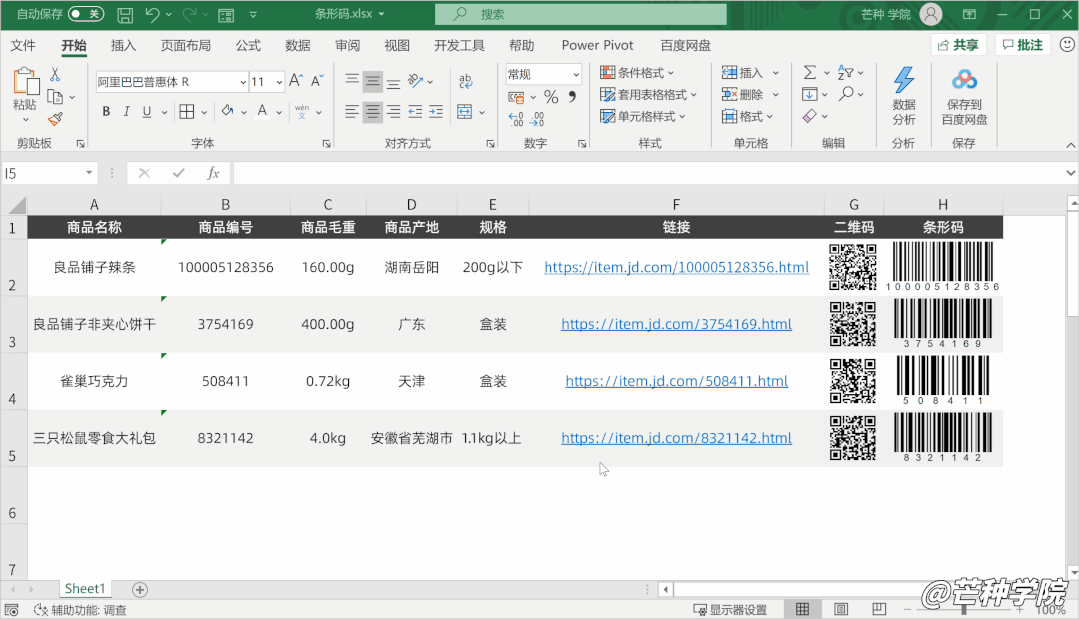Click the 数据分析 lightning icon
Image resolution: width=1079 pixels, height=619 pixels.
[904, 80]
